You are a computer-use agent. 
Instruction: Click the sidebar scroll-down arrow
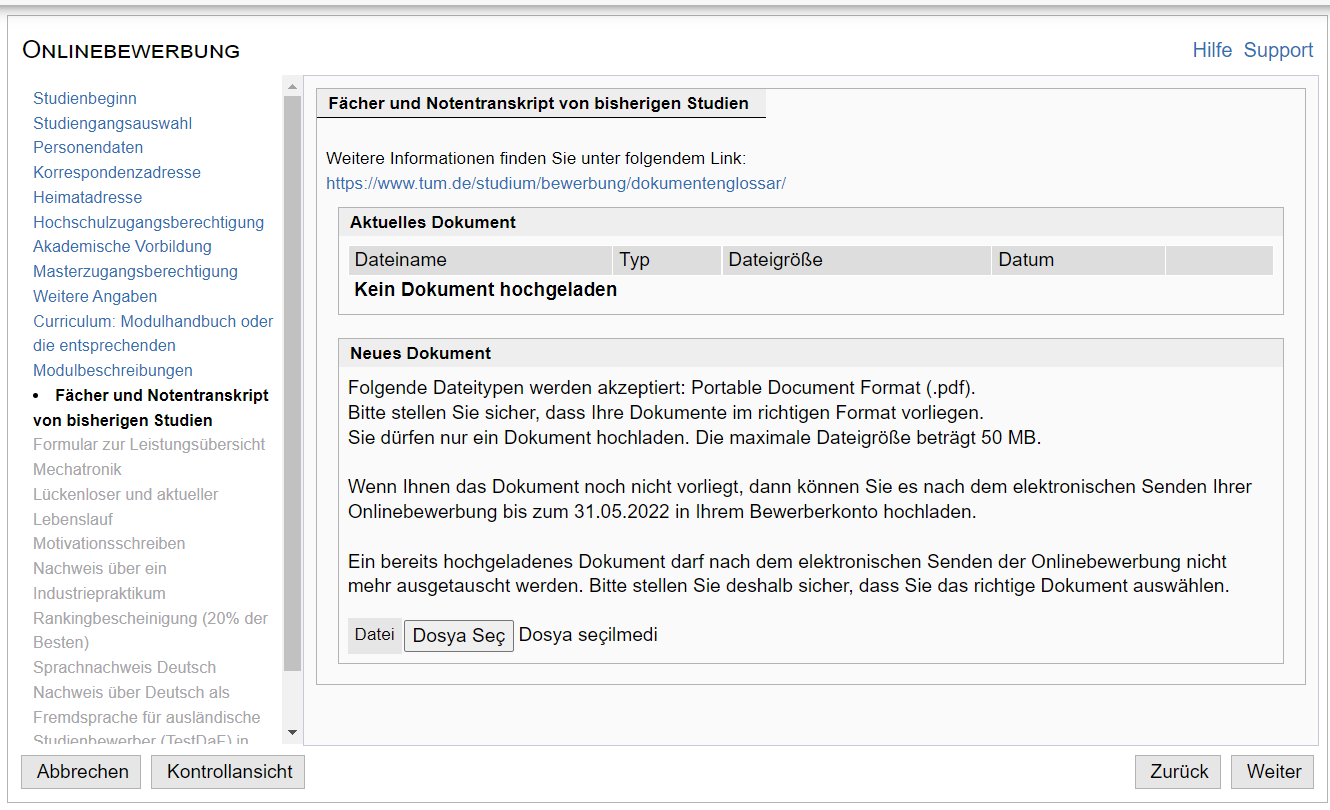pyautogui.click(x=292, y=733)
